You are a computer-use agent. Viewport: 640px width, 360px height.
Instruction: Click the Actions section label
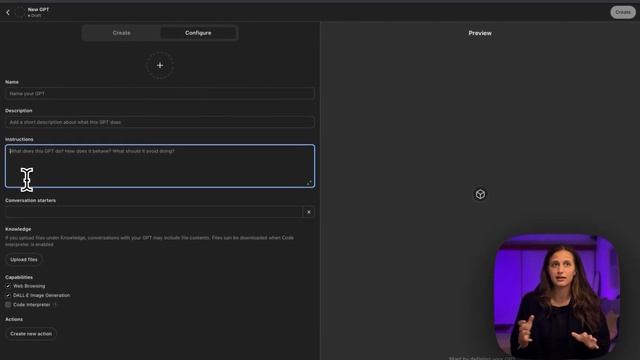click(x=14, y=320)
